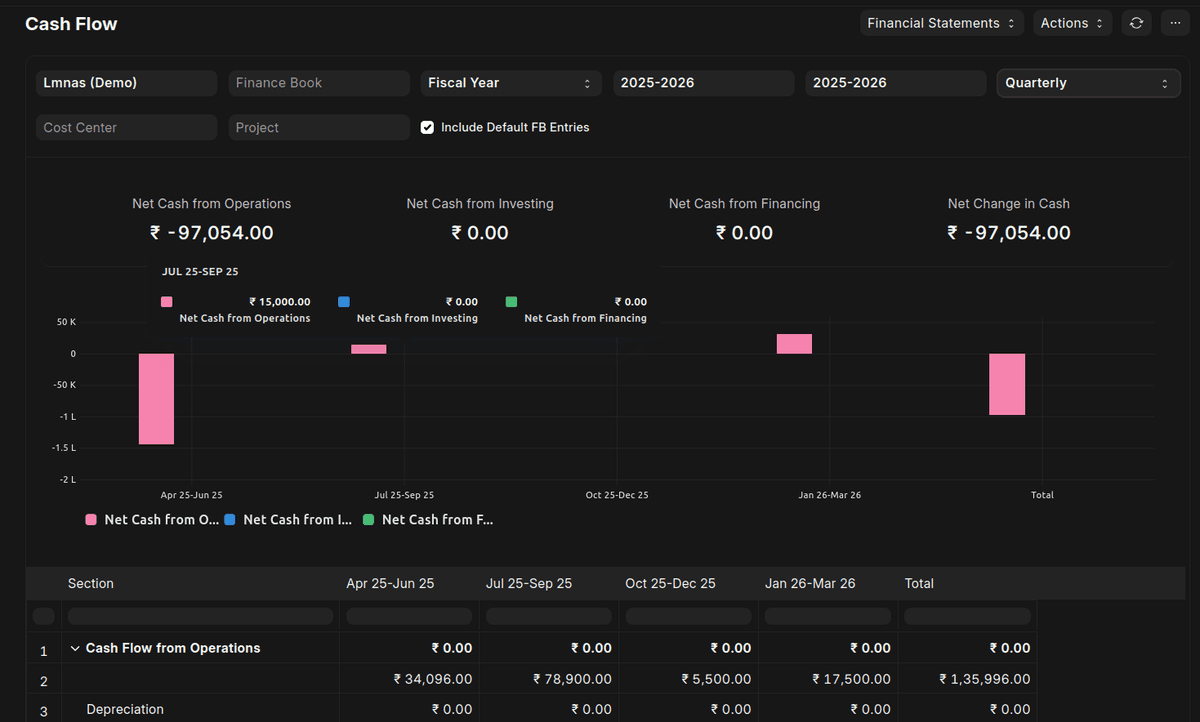The image size is (1200, 722).
Task: Click the Jan 26-Mar 26 table column header
Action: click(810, 583)
